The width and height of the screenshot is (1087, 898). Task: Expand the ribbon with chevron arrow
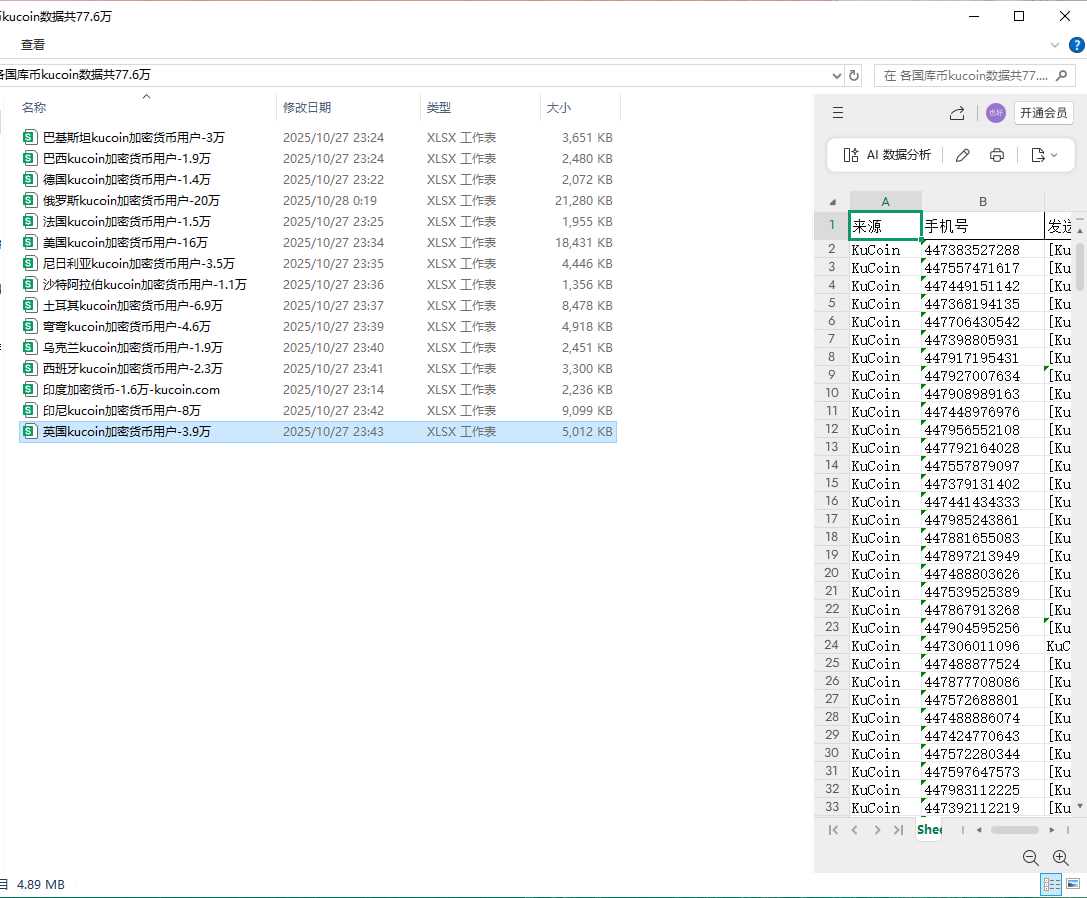point(1055,45)
